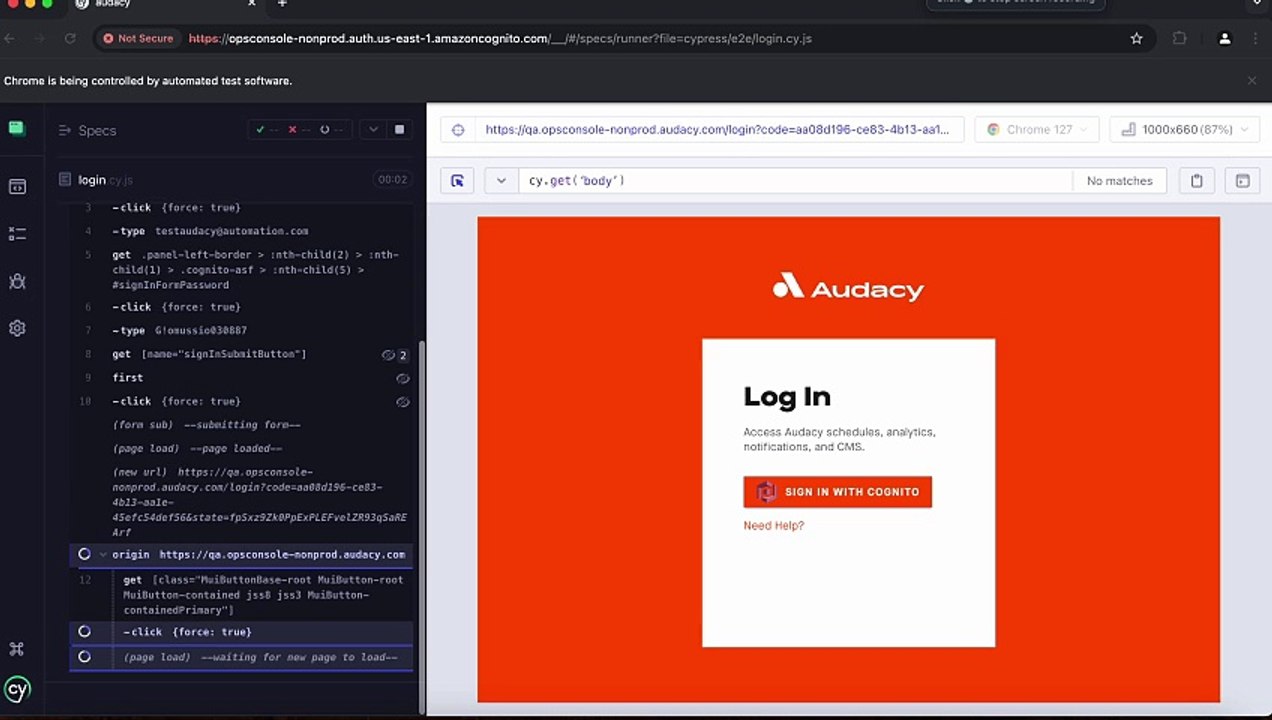Open the Cypress Specs page icon in sidebar
The image size is (1272, 720).
(16, 128)
